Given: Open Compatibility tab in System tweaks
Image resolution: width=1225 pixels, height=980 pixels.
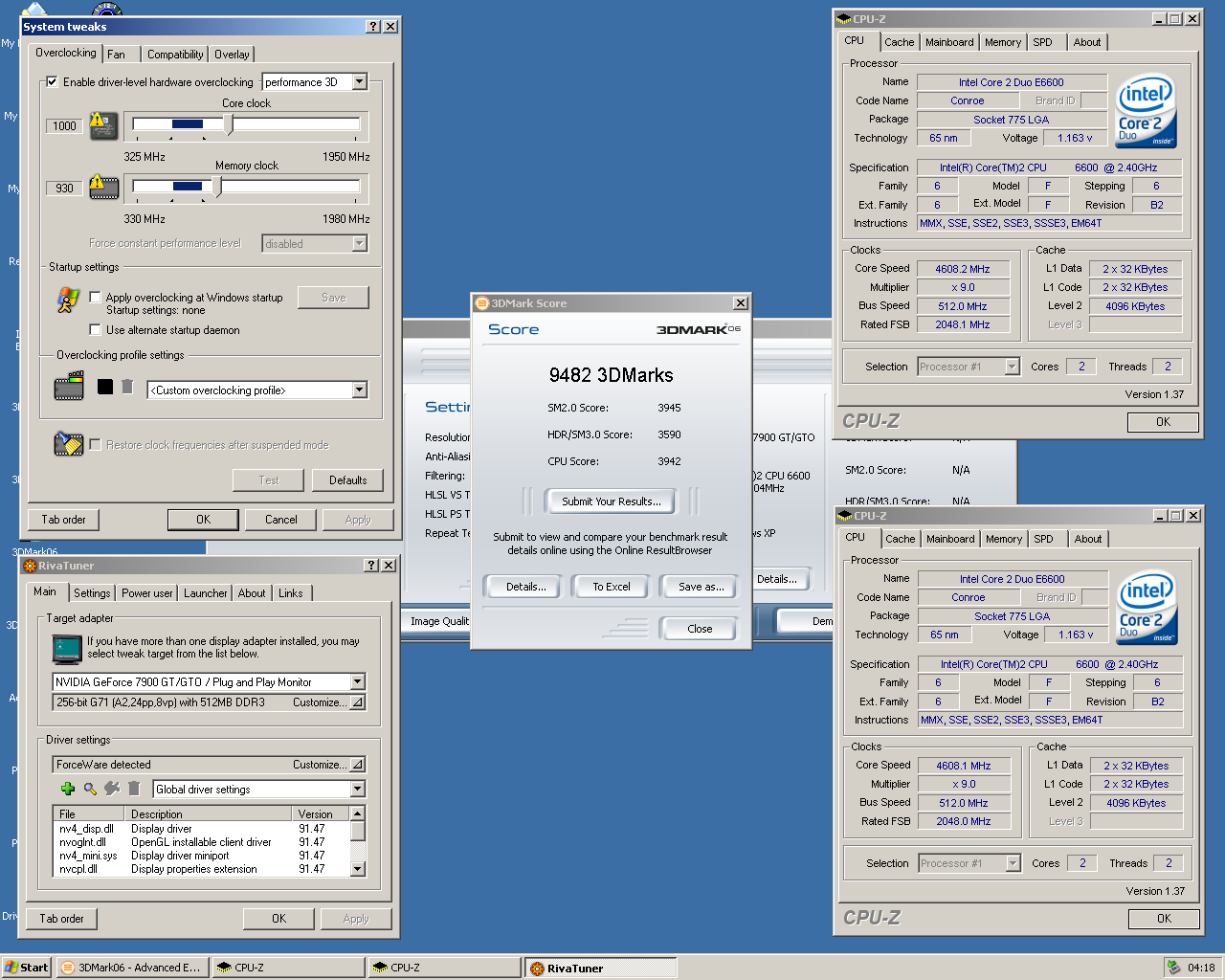Looking at the screenshot, I should coord(175,55).
